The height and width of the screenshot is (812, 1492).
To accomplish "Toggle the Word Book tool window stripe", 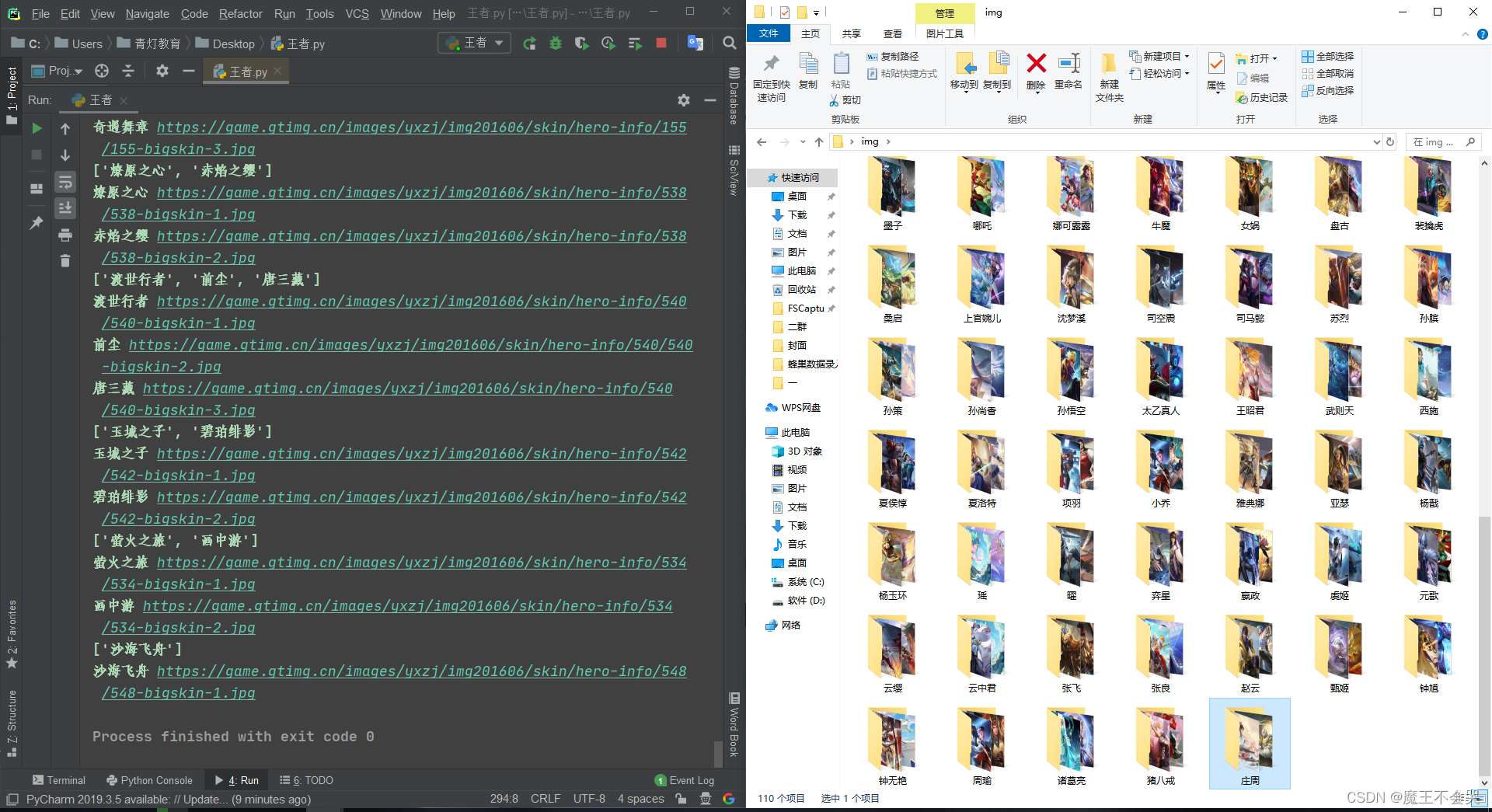I will click(734, 724).
